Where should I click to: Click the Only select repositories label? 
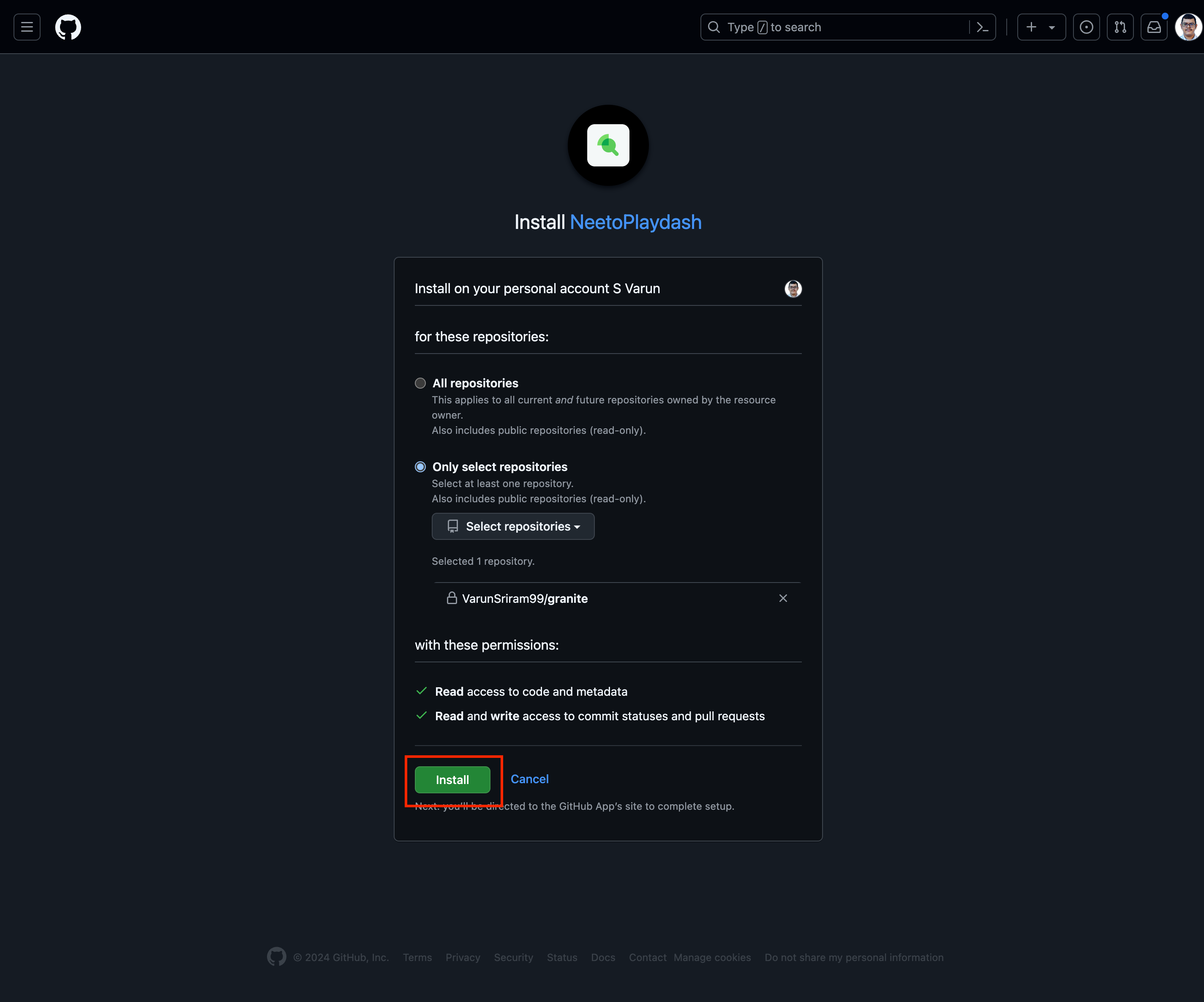pyautogui.click(x=500, y=467)
